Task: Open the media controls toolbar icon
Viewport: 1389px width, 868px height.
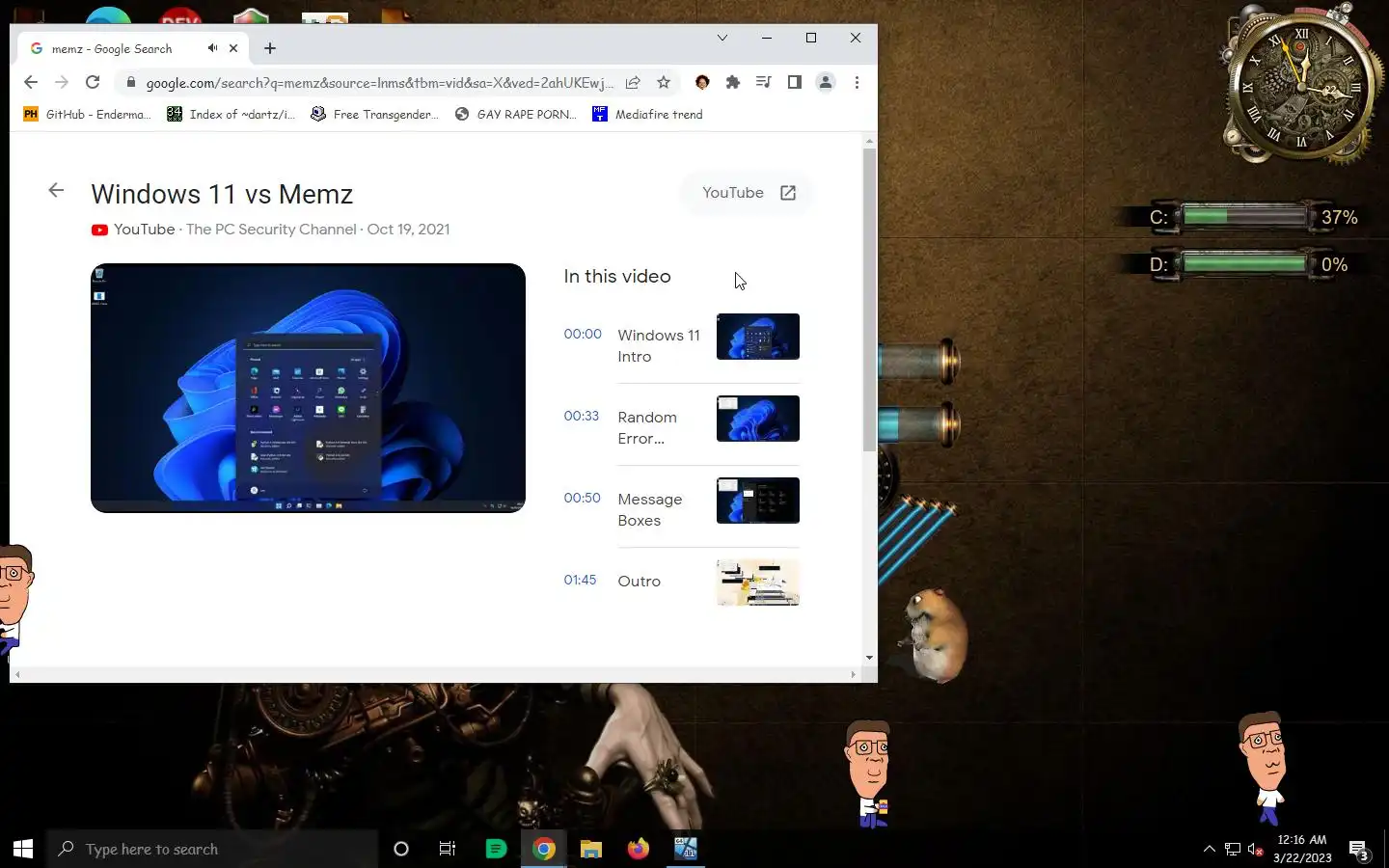Action: pyautogui.click(x=764, y=83)
